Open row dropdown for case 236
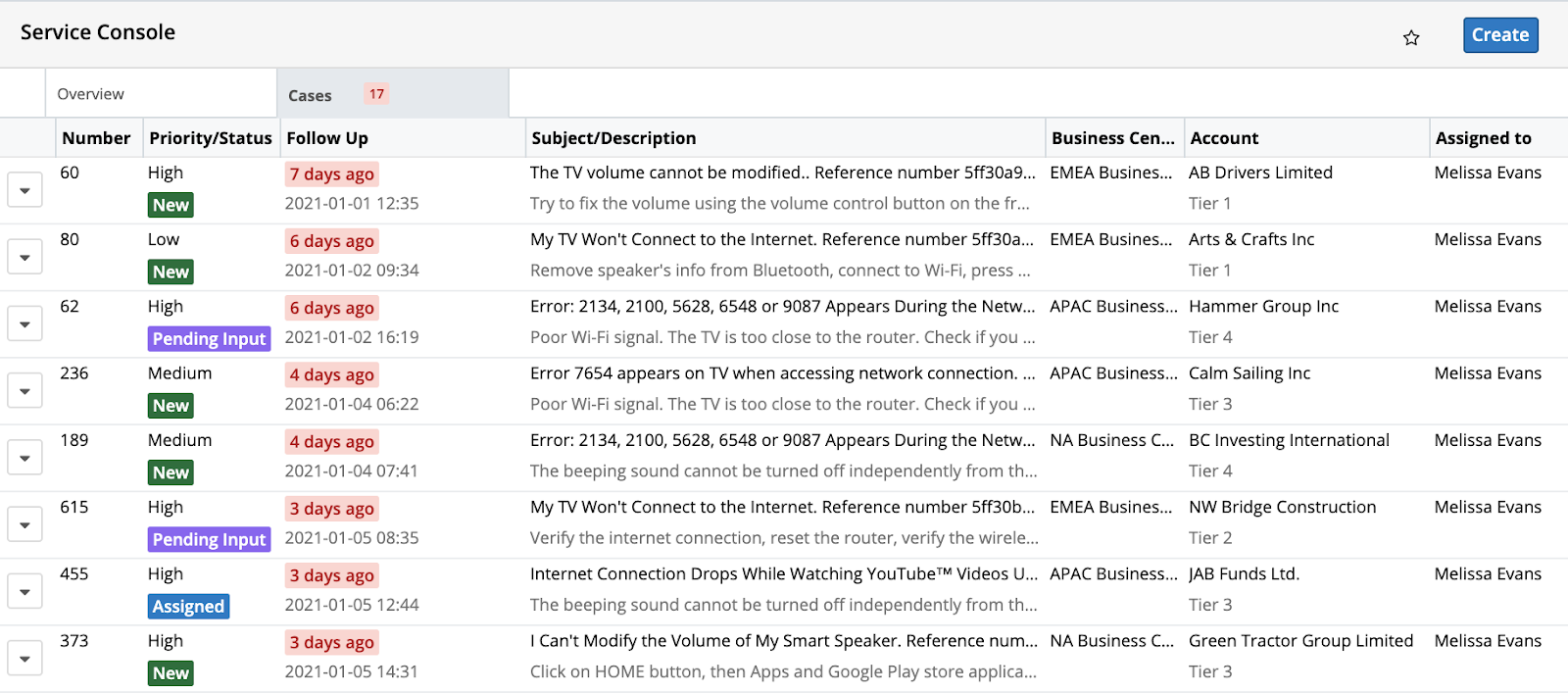This screenshot has height=693, width=1568. click(24, 390)
